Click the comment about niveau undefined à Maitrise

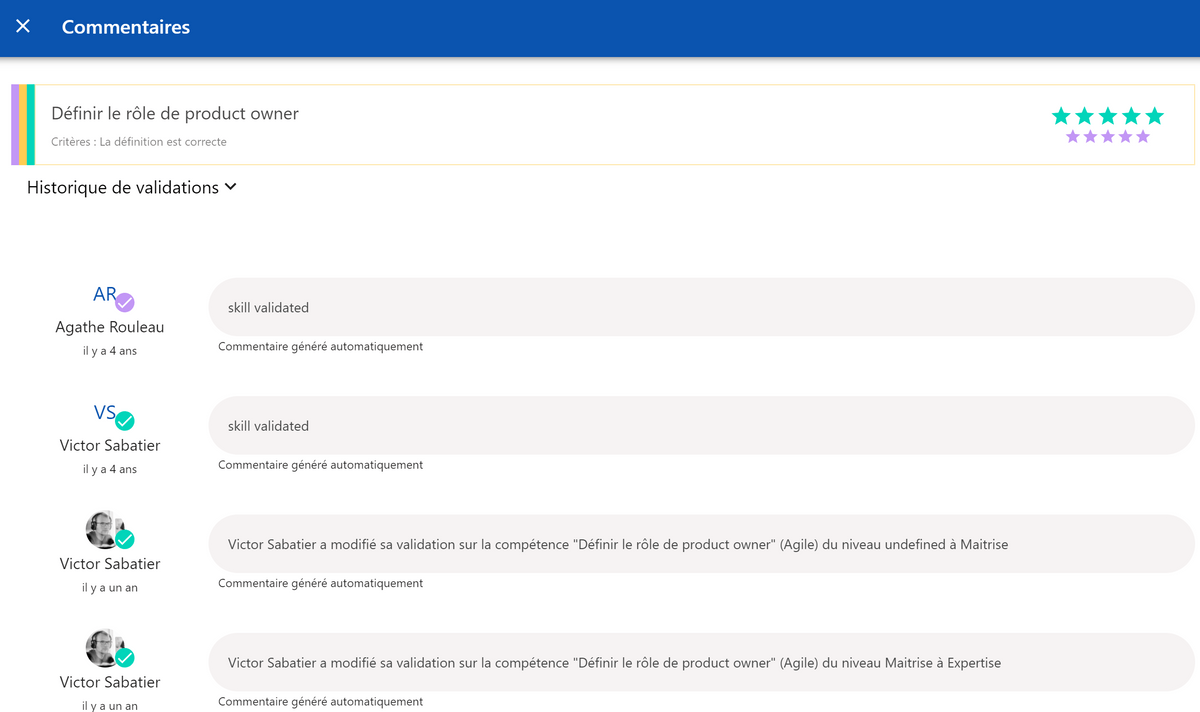coord(701,544)
